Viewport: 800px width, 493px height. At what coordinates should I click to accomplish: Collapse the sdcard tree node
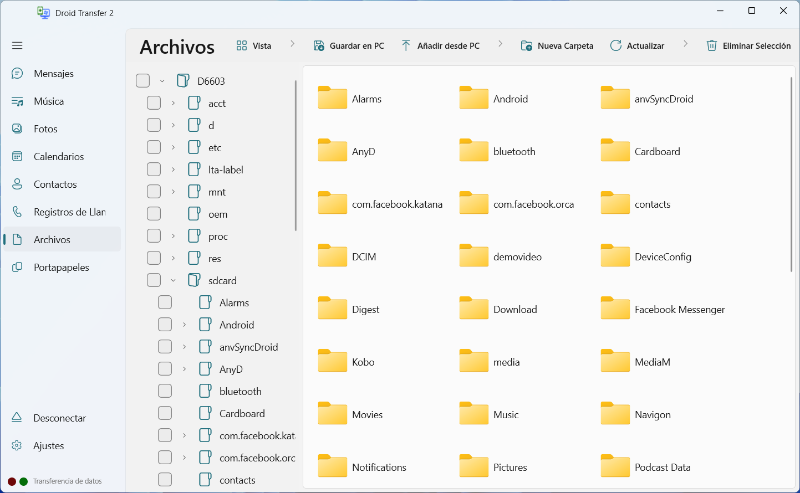pos(173,280)
